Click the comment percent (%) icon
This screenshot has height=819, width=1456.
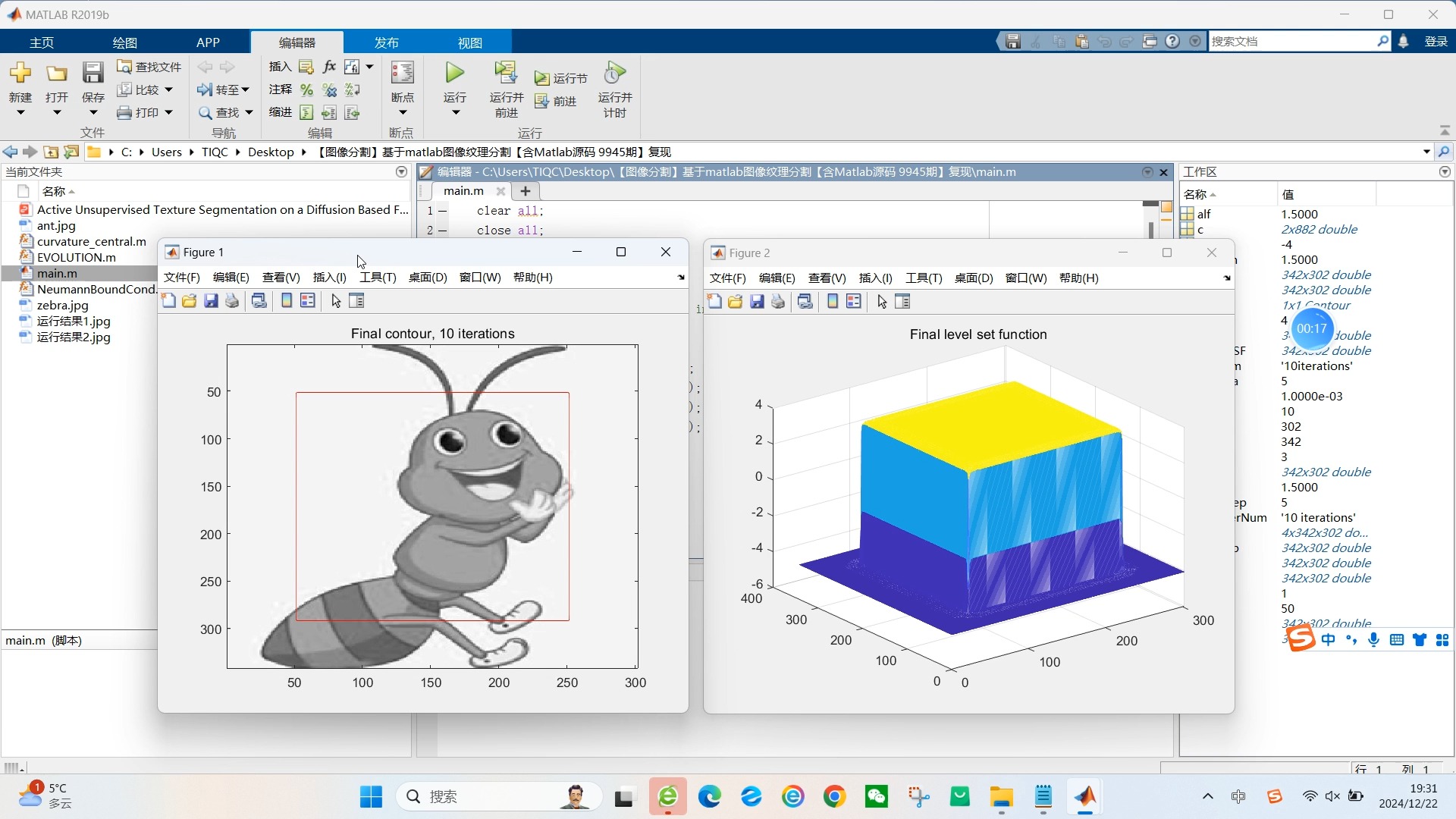click(x=306, y=89)
